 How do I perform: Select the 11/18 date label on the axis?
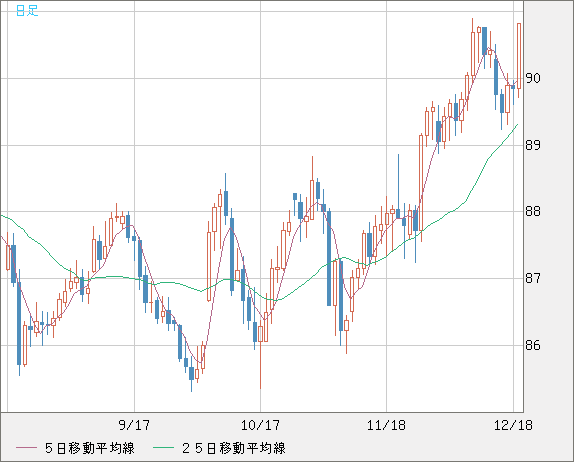point(386,425)
